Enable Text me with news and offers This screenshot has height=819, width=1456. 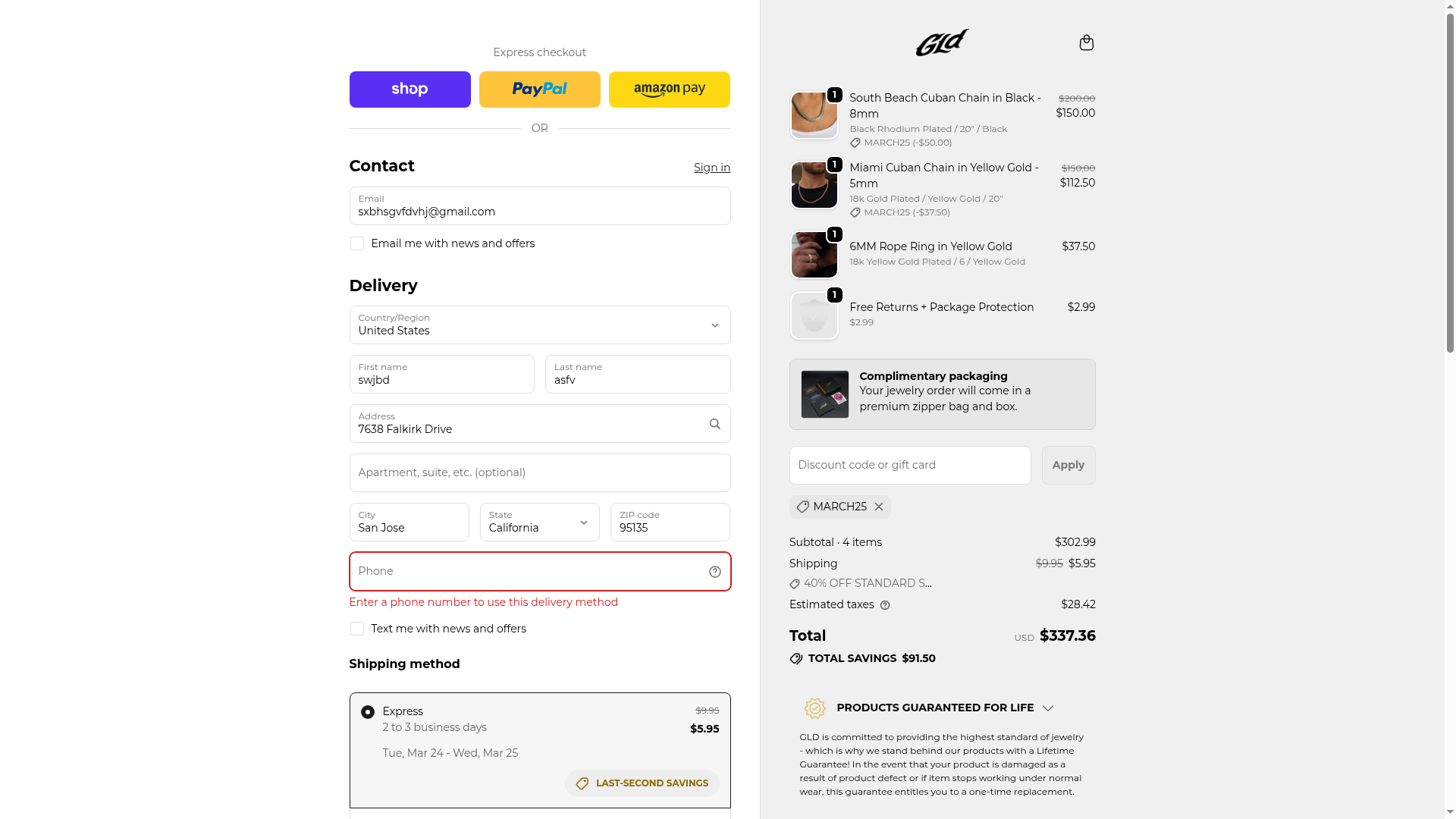(x=357, y=629)
